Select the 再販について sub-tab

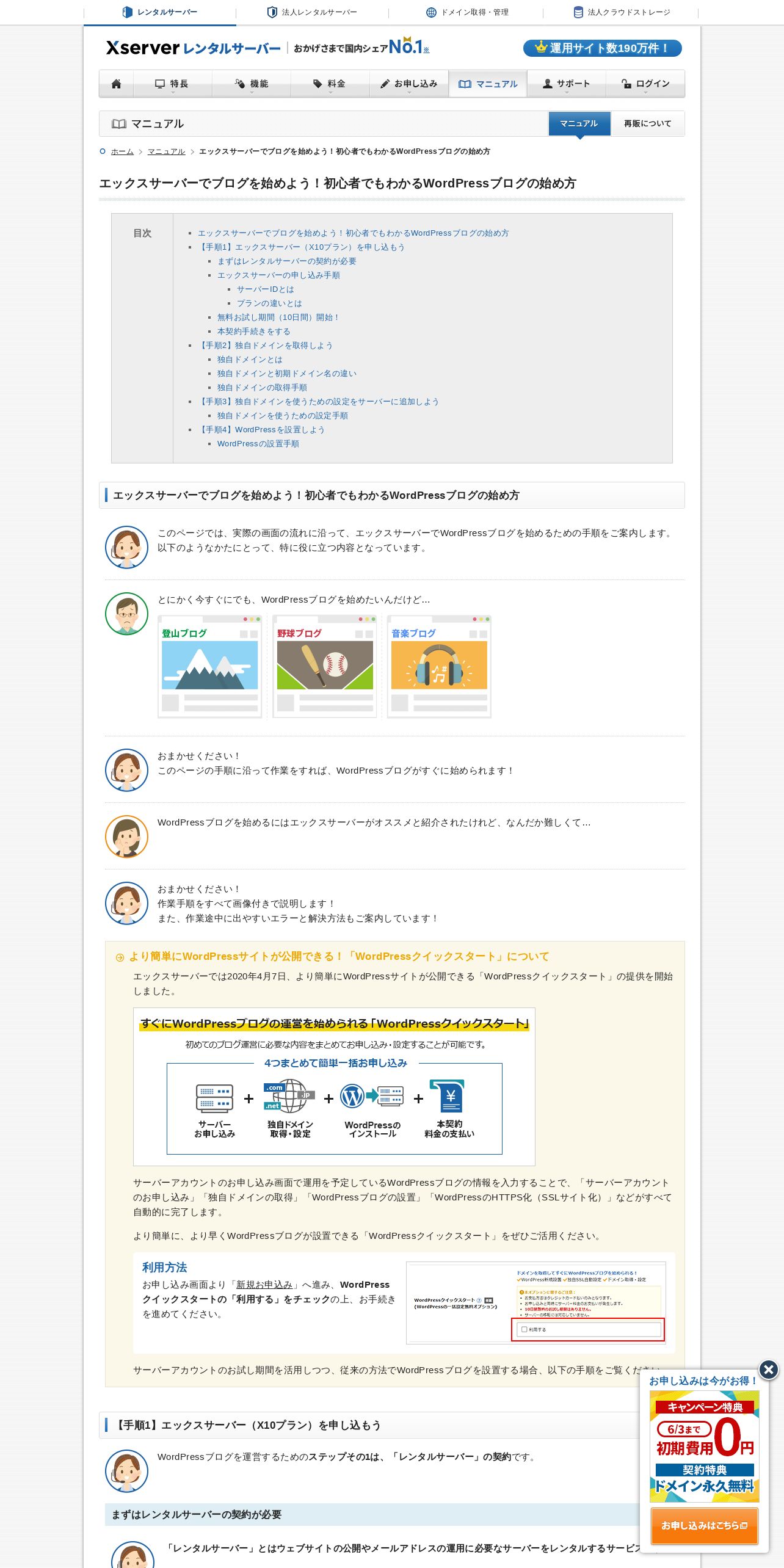point(647,123)
